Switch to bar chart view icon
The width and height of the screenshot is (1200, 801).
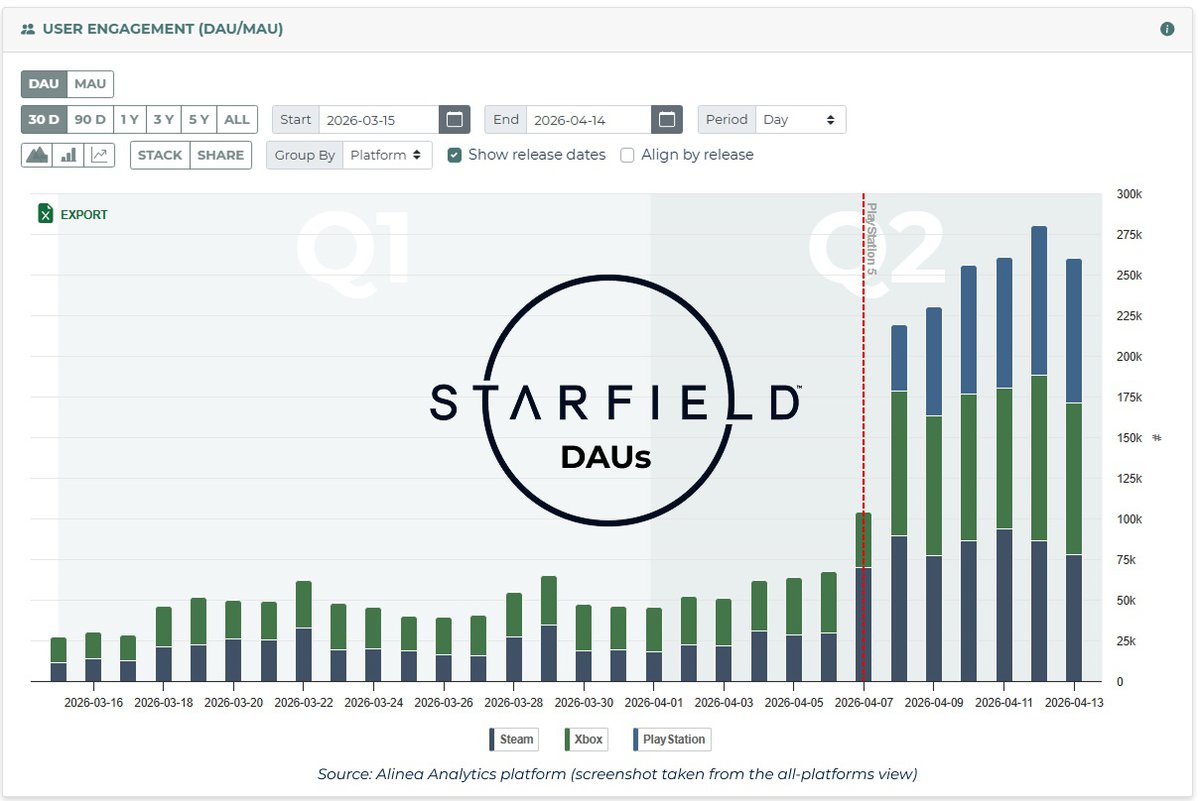click(x=69, y=155)
